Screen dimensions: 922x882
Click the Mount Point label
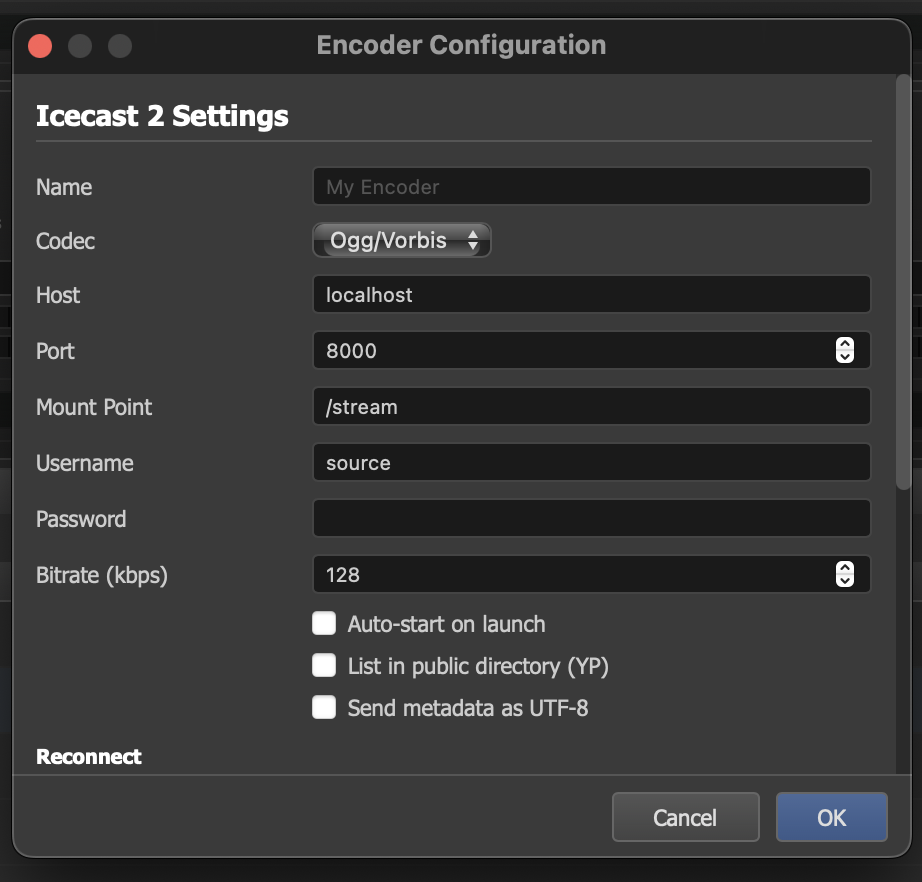pos(94,407)
